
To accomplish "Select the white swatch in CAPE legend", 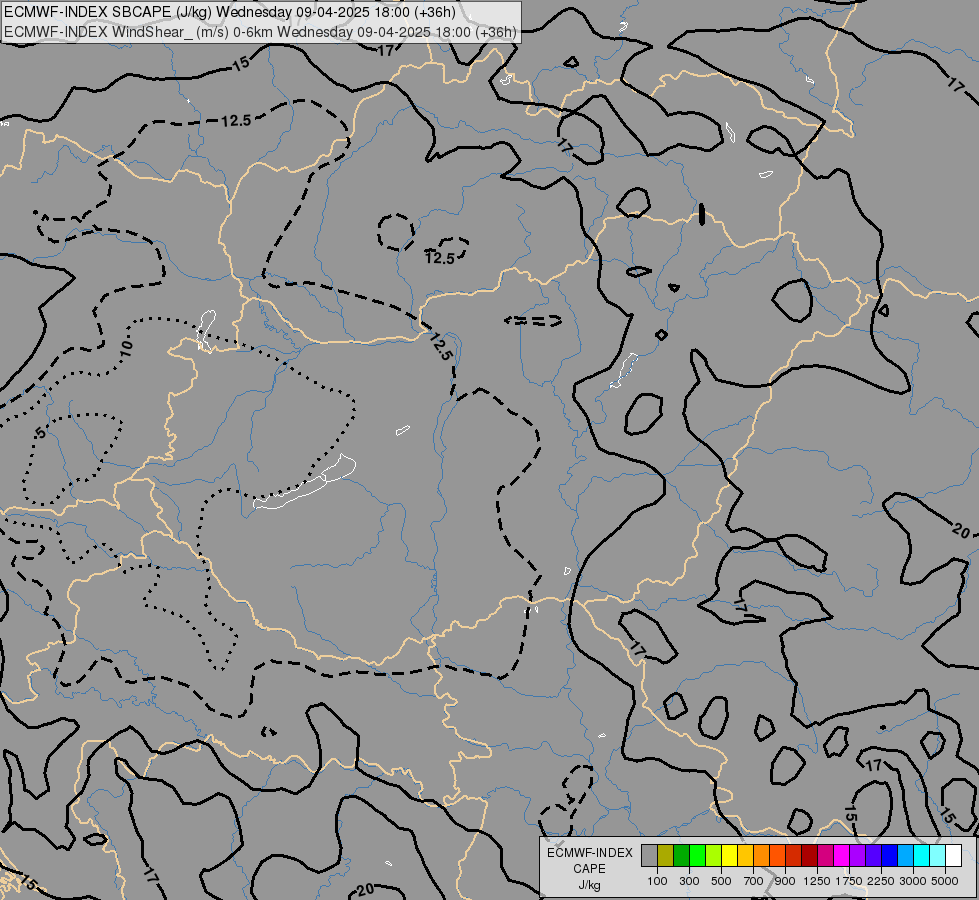I will (953, 855).
